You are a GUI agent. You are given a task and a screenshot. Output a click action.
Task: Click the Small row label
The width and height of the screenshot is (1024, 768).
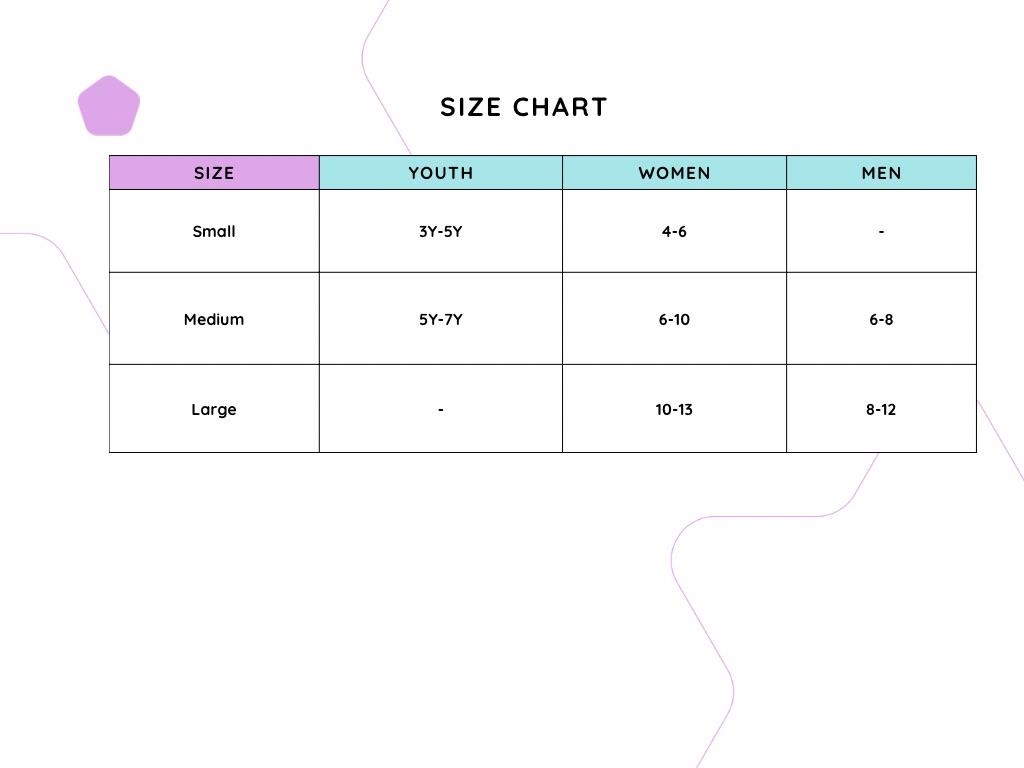(x=214, y=231)
